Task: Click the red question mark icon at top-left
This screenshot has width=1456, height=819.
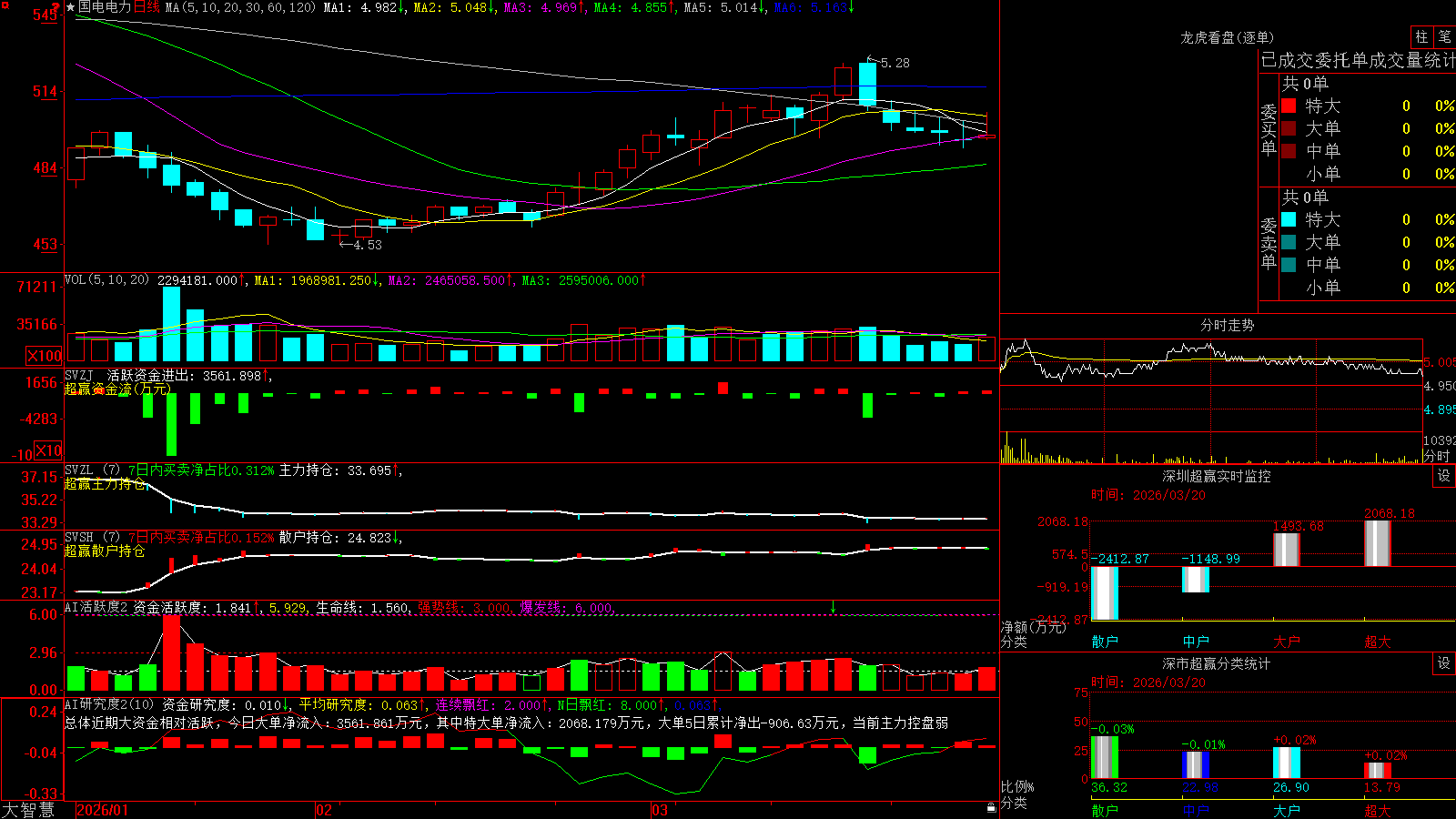Action: pyautogui.click(x=56, y=5)
